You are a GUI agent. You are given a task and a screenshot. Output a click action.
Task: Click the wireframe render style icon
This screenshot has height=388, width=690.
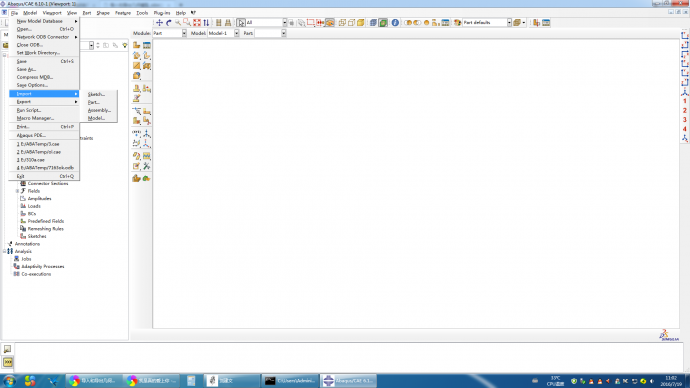tap(342, 22)
